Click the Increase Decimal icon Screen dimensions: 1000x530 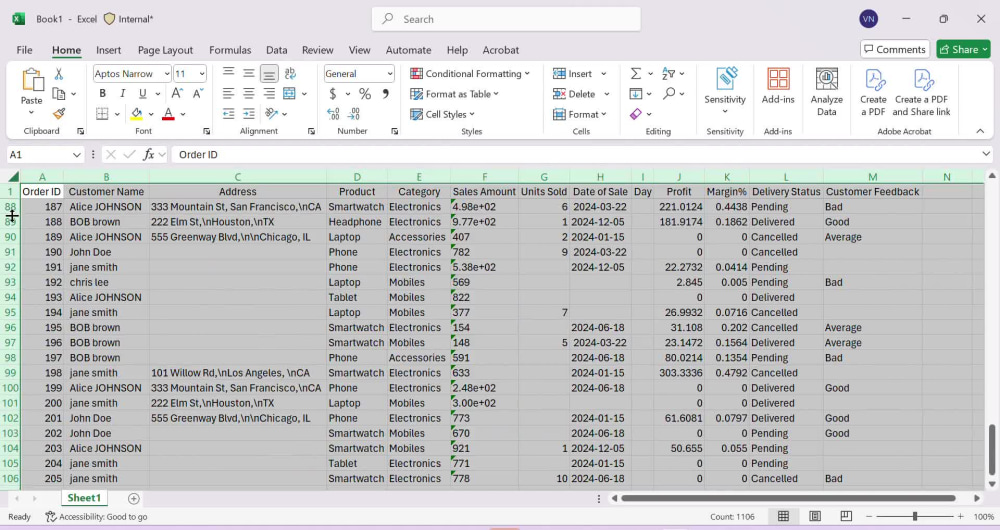(333, 114)
